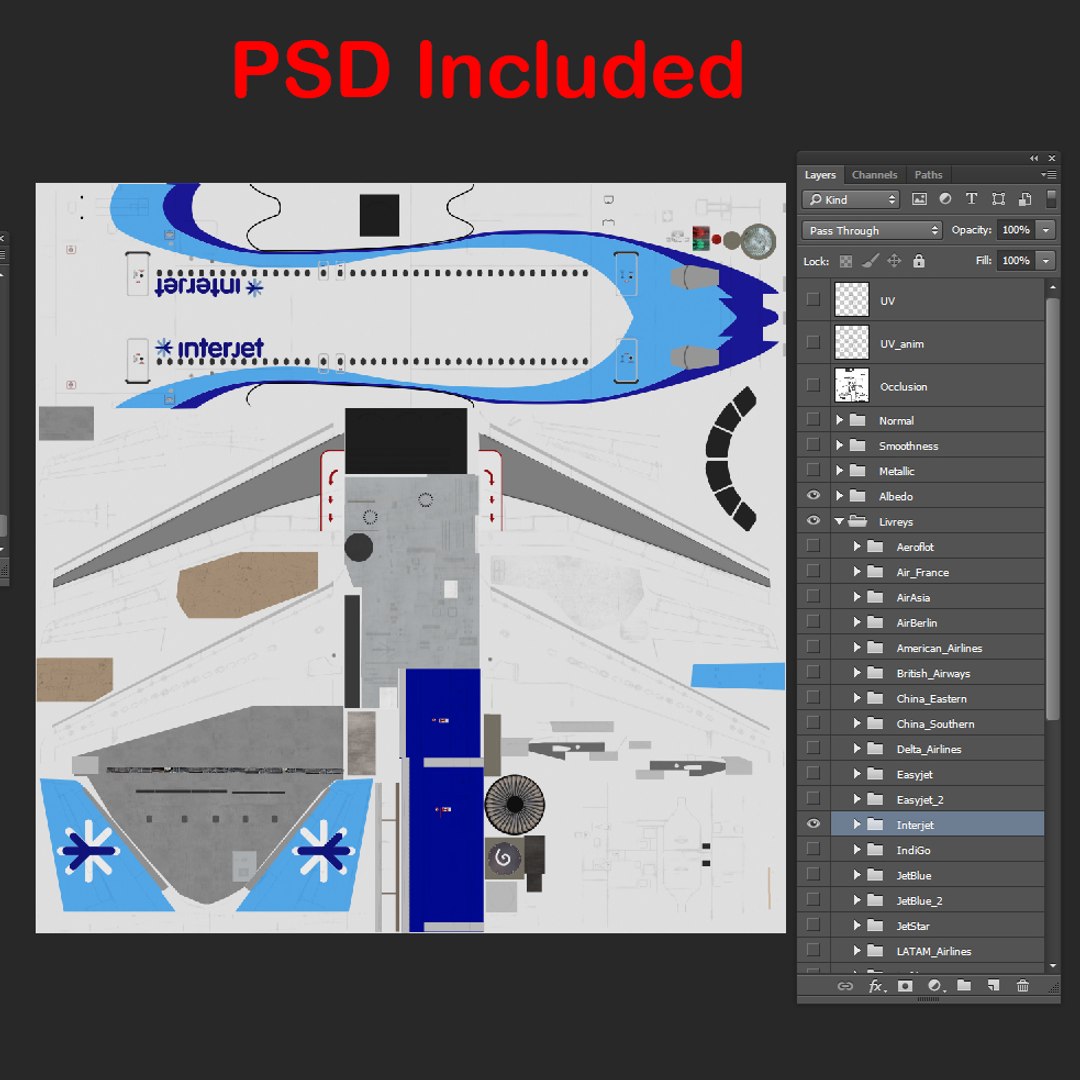Show the Aeroflot group
Image resolution: width=1080 pixels, height=1080 pixels.
coord(813,546)
